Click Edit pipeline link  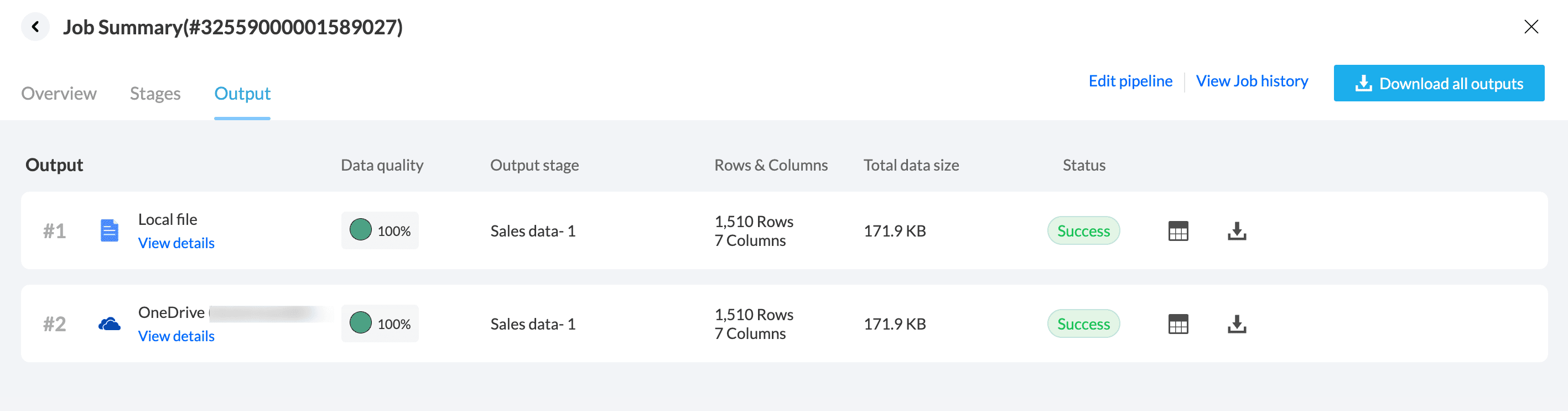click(1130, 81)
